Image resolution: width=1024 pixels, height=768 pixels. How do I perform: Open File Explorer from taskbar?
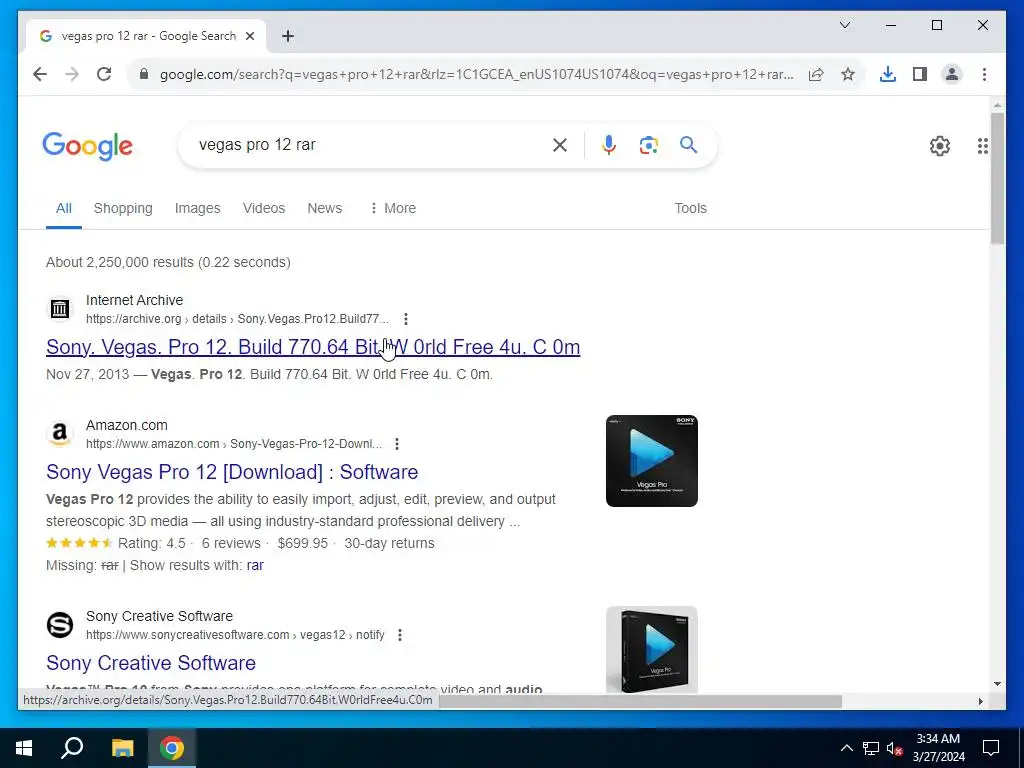click(x=122, y=748)
